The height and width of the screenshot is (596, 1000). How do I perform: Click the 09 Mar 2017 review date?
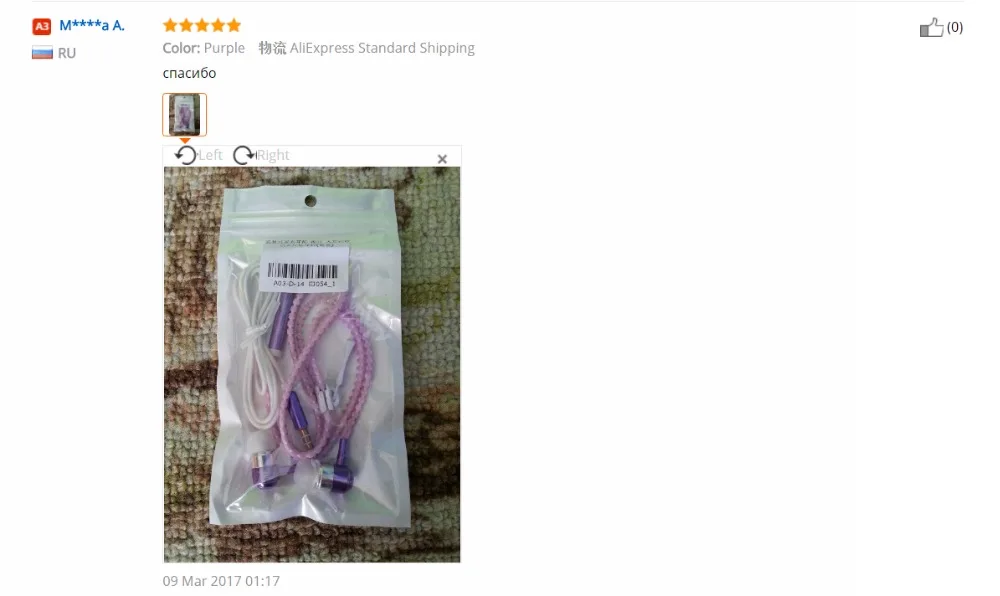click(x=221, y=581)
